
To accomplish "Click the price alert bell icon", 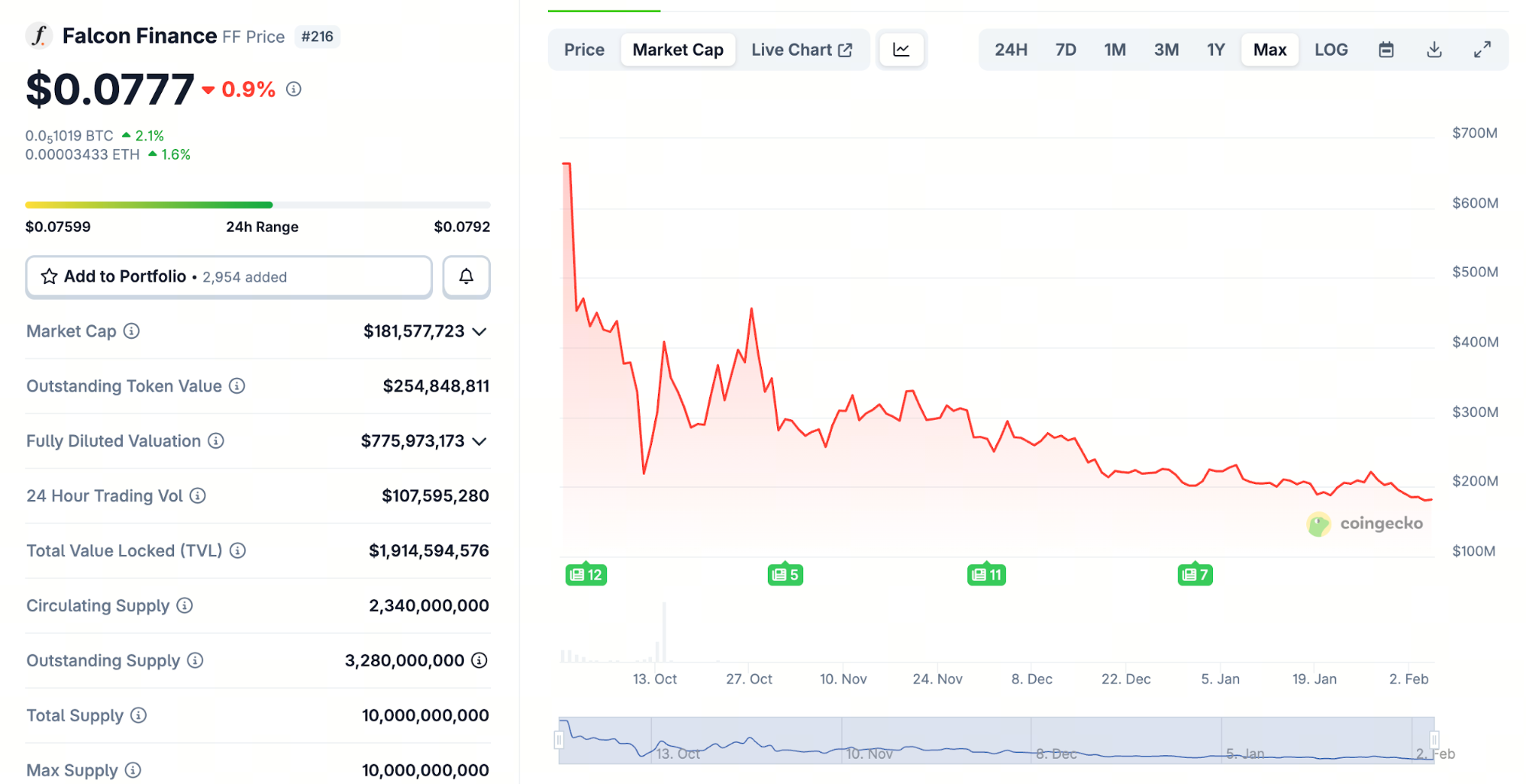I will (466, 276).
